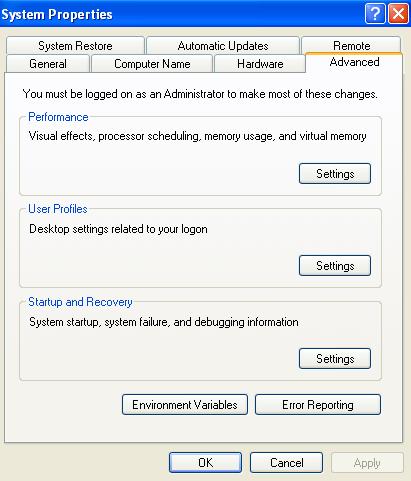Select the Advanced tab
Screen dimensions: 411x481
point(354,62)
